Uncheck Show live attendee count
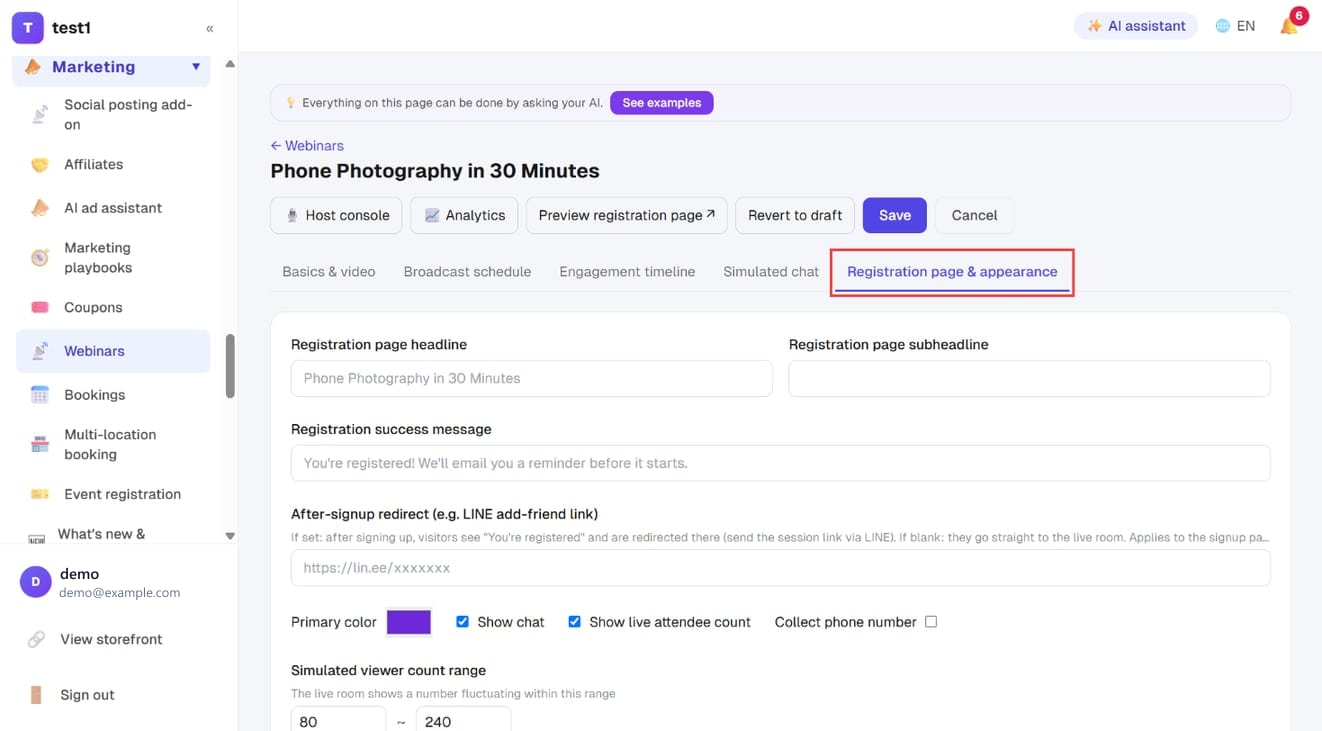This screenshot has height=731, width=1322. tap(574, 622)
